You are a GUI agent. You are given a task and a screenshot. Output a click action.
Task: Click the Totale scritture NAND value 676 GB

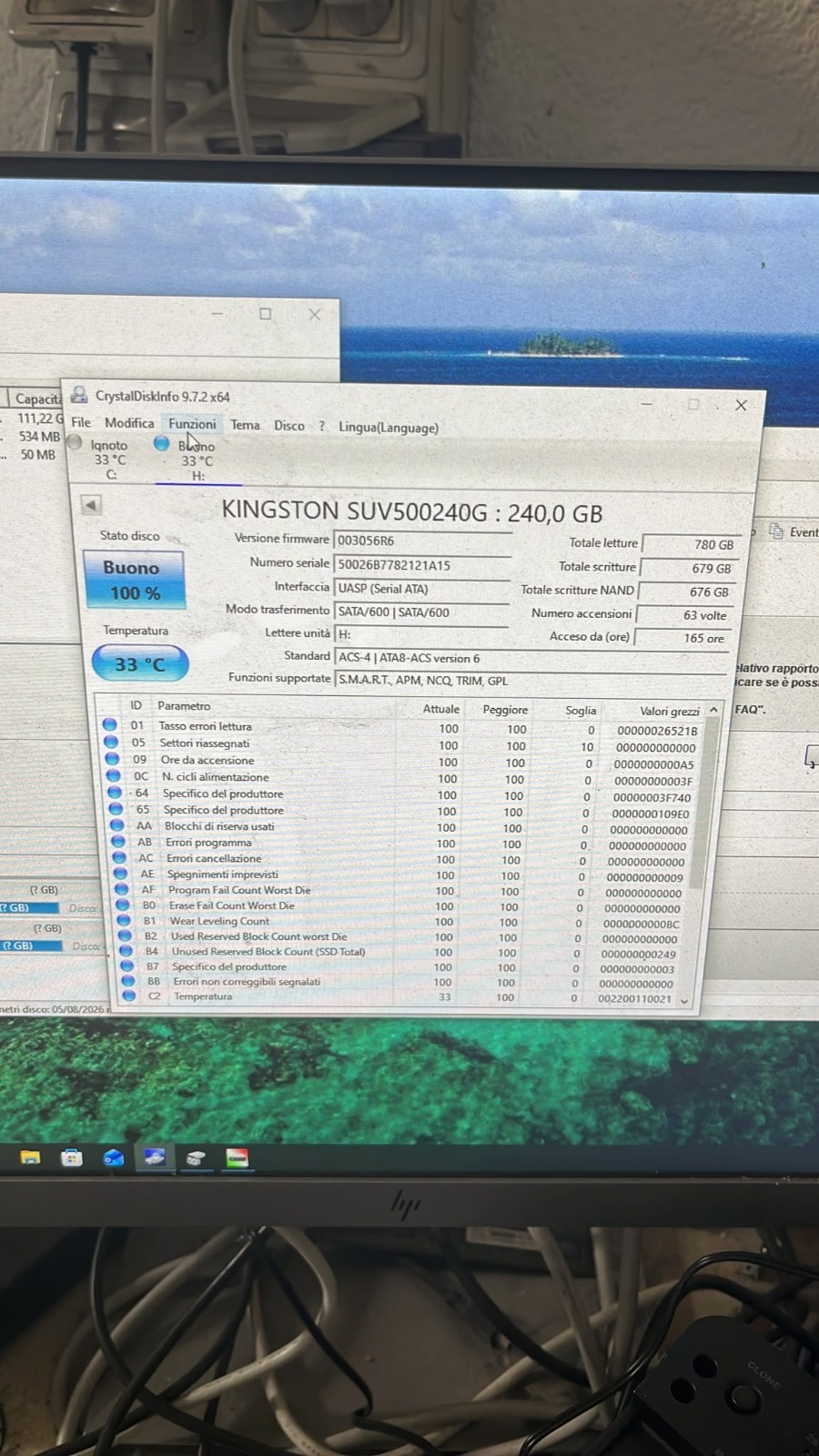click(685, 591)
